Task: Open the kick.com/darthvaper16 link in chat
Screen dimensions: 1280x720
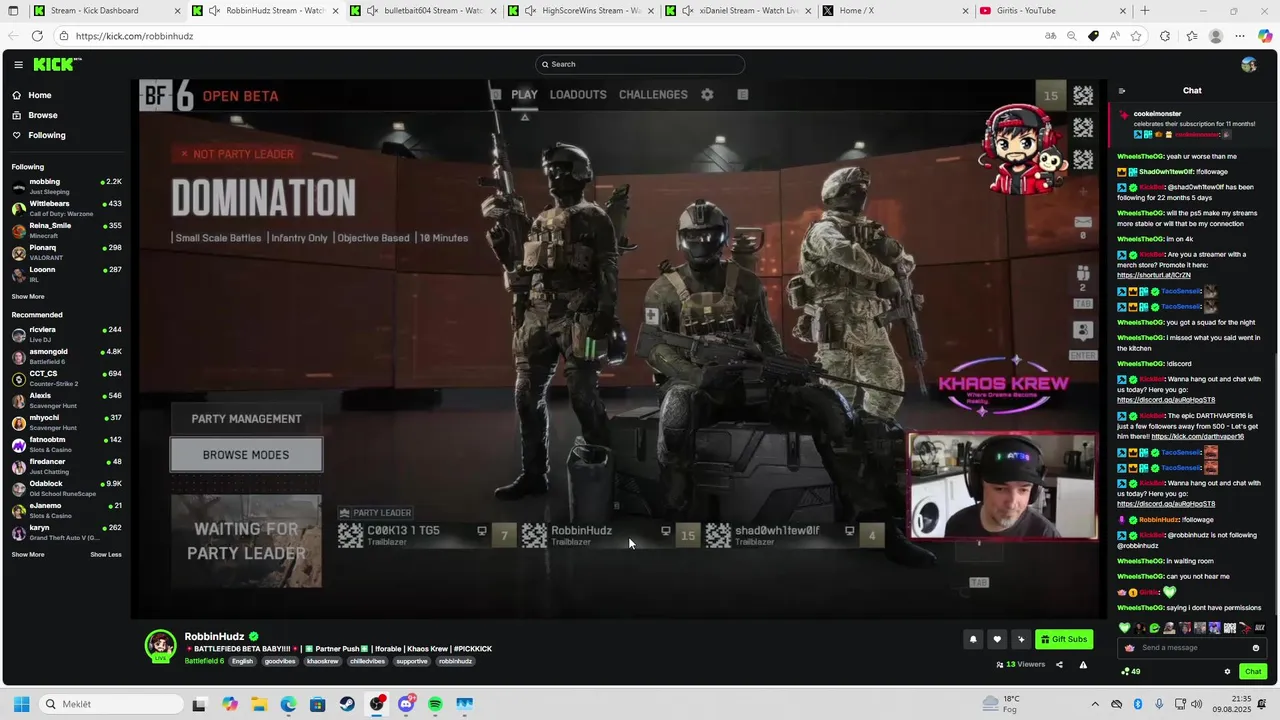Action: [x=1197, y=436]
